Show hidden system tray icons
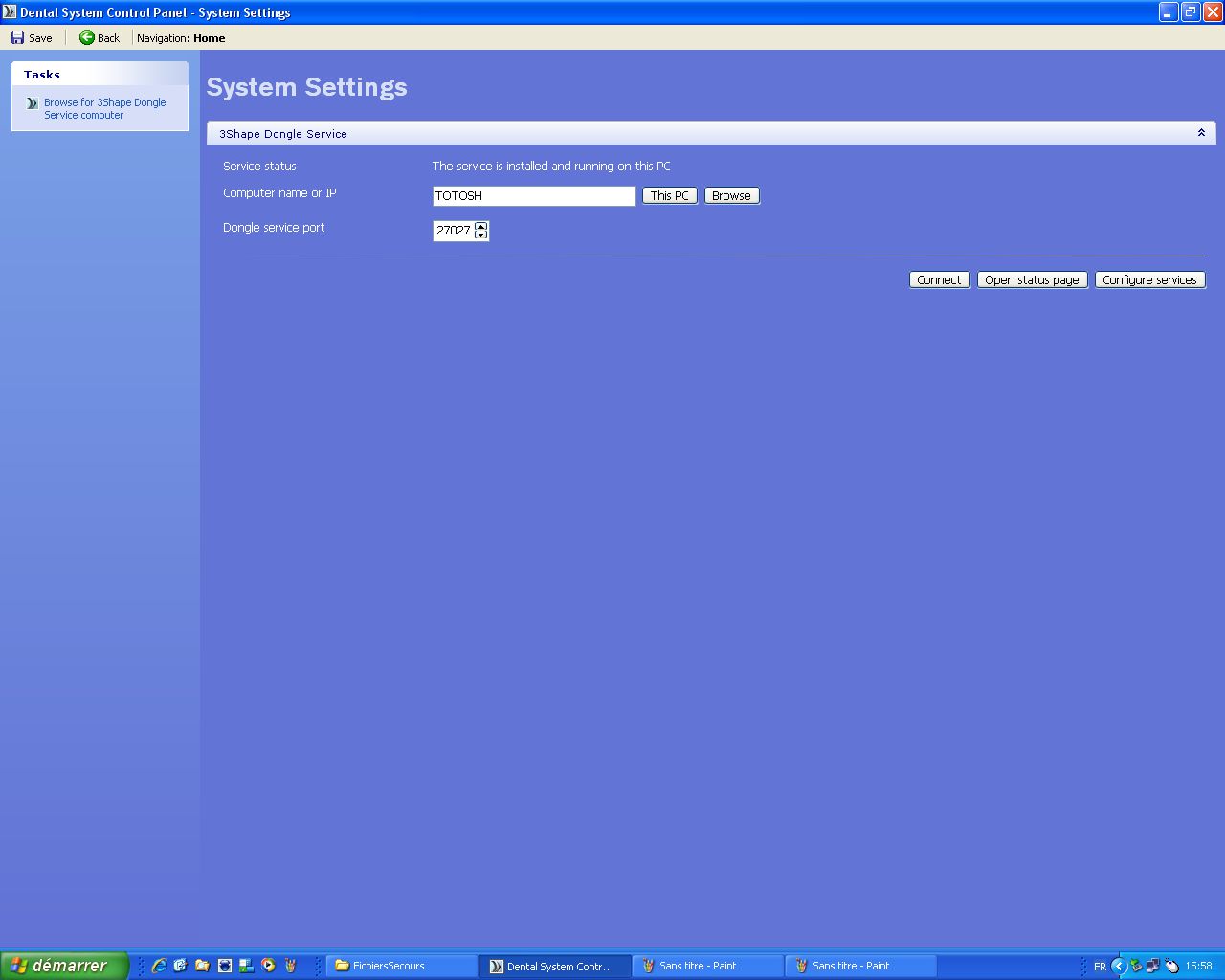1225x980 pixels. tap(1118, 966)
